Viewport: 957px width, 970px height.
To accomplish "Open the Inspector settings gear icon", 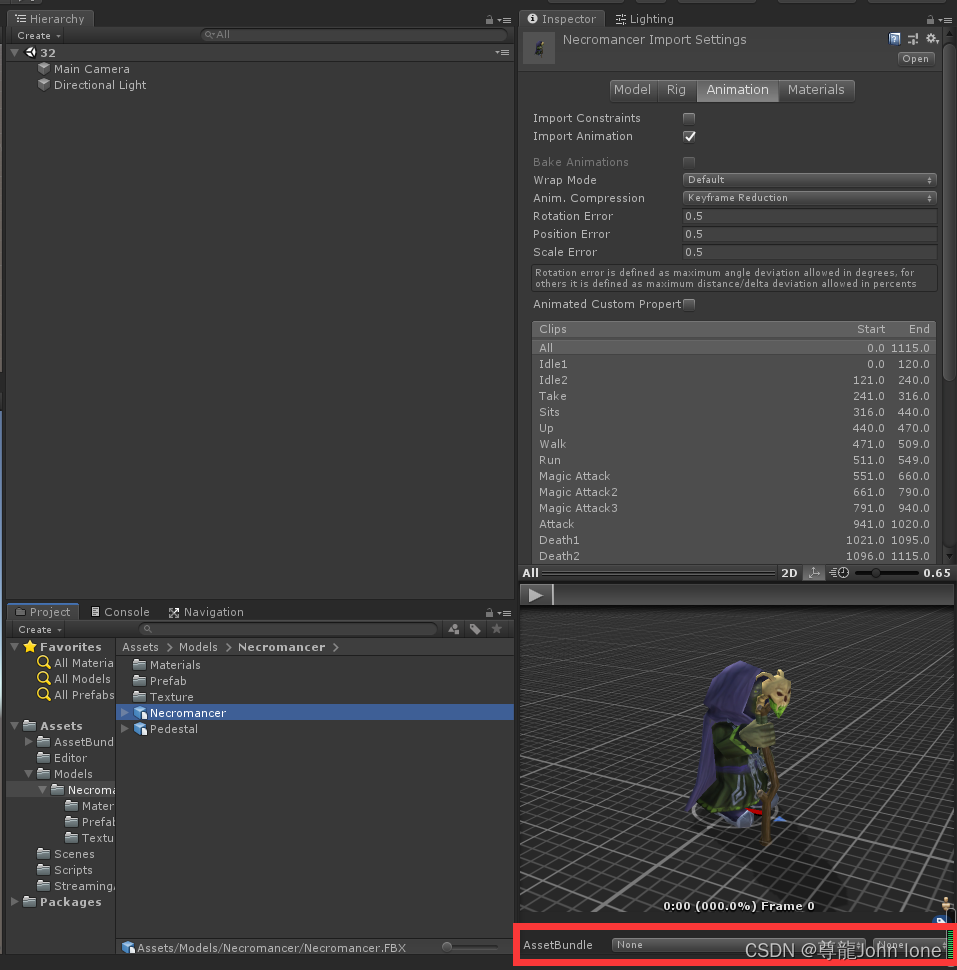I will pyautogui.click(x=930, y=38).
